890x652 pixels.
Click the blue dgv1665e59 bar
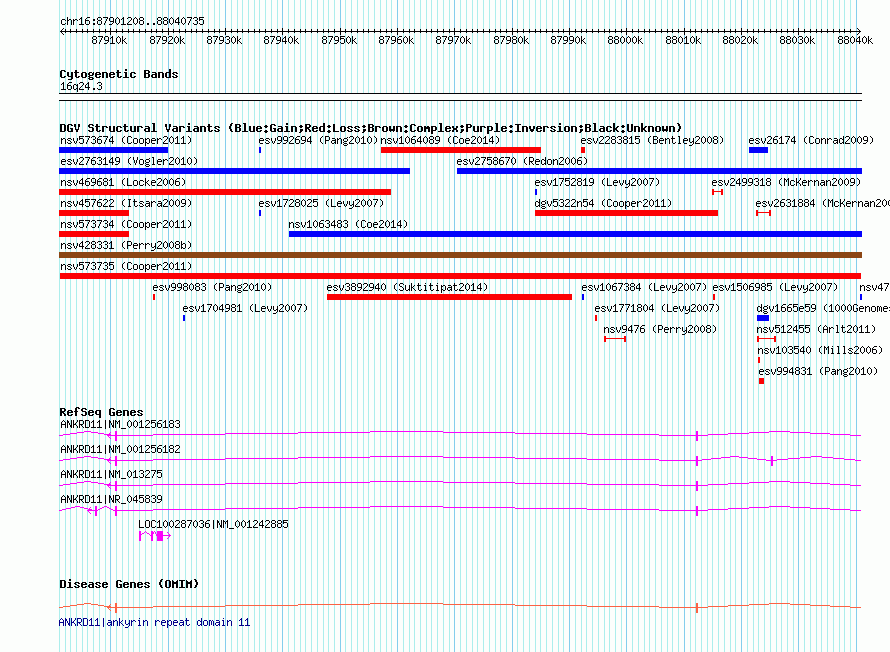[763, 318]
